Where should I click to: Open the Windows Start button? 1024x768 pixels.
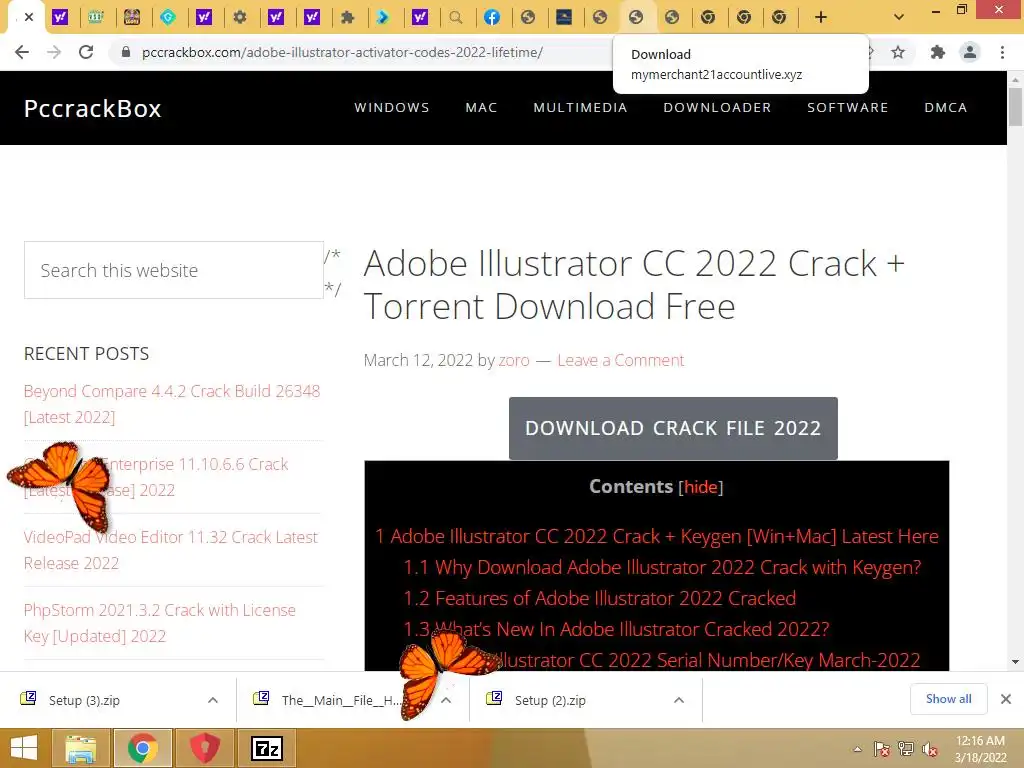pyautogui.click(x=24, y=748)
